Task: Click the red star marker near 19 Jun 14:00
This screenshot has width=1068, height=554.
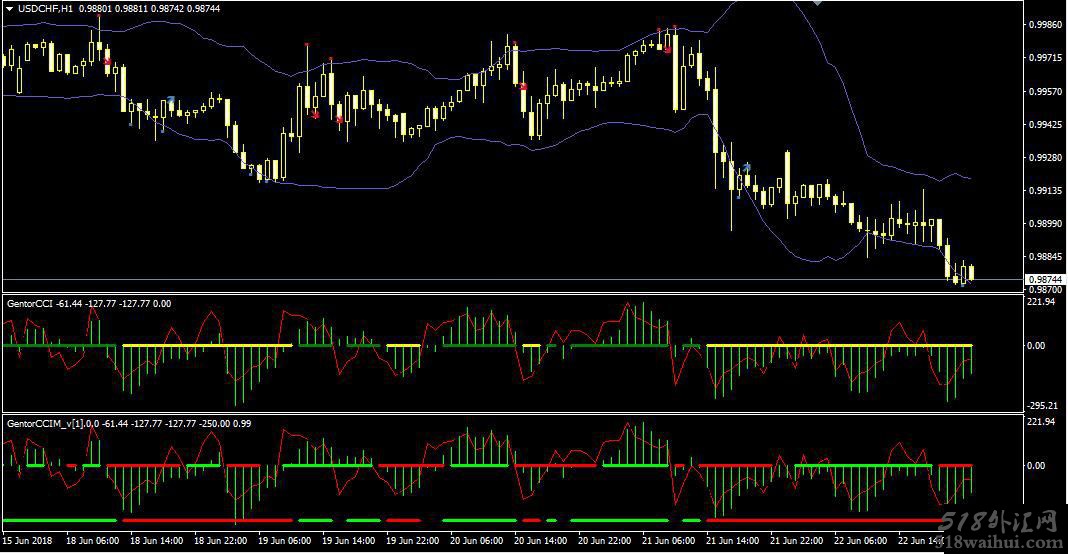Action: pyautogui.click(x=340, y=120)
